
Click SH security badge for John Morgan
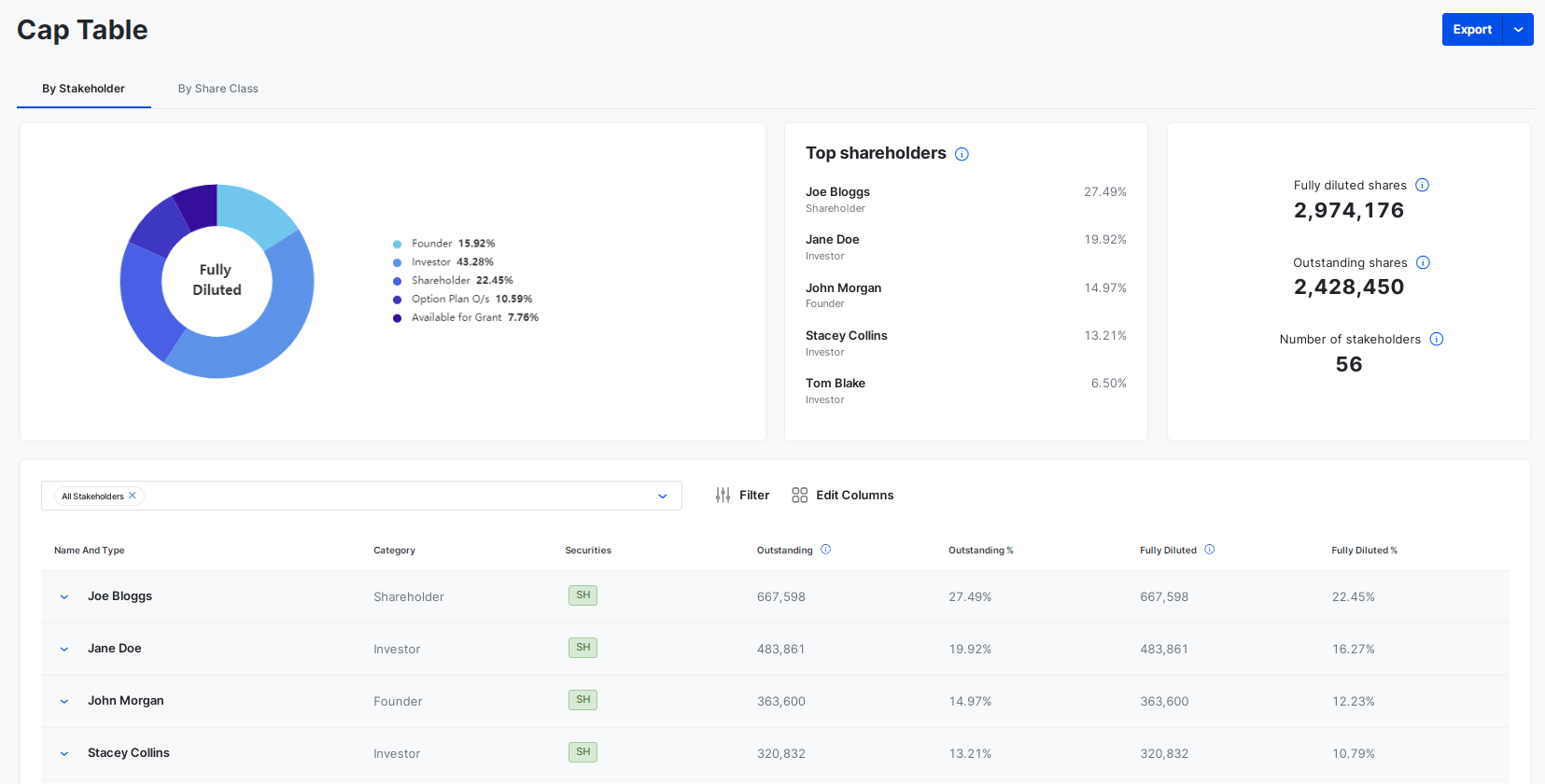(583, 700)
